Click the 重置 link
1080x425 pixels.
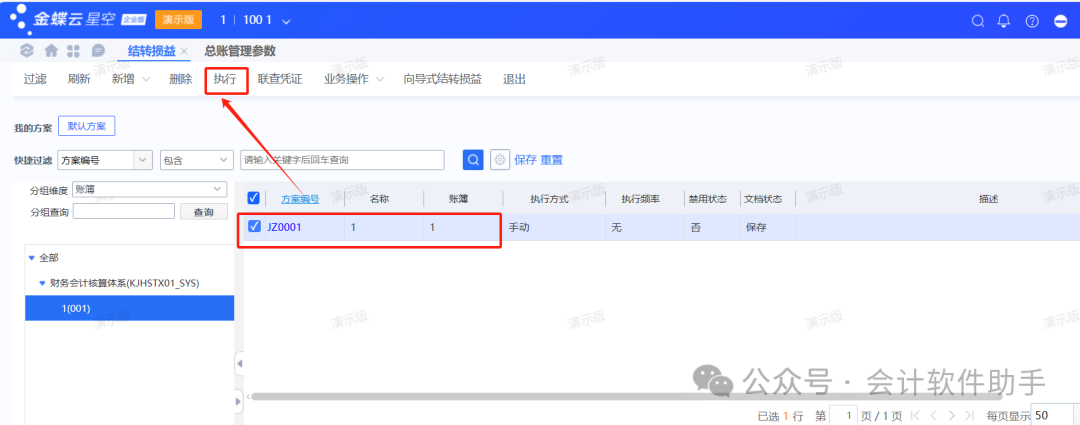point(552,160)
